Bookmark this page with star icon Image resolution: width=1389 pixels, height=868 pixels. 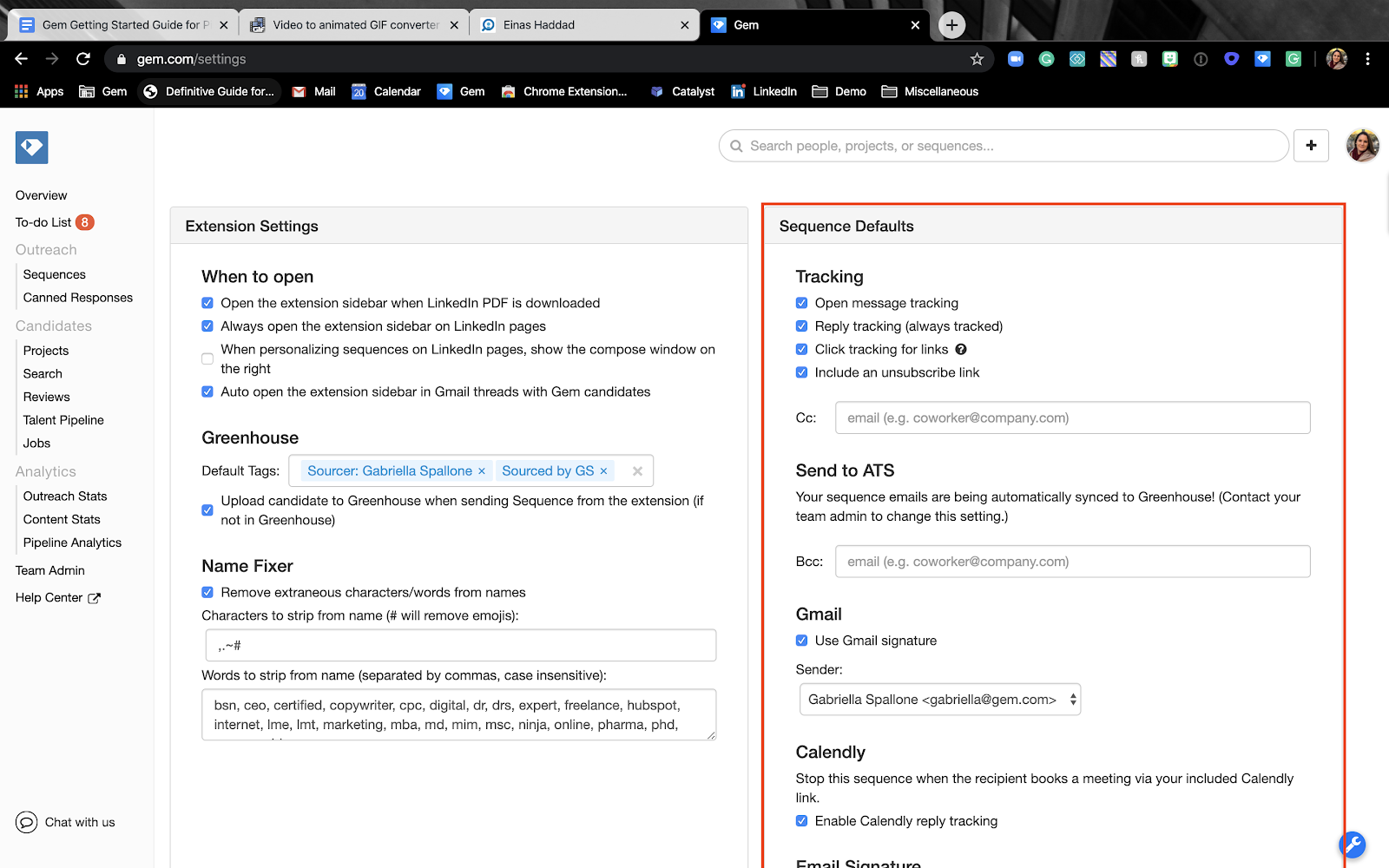click(x=977, y=59)
